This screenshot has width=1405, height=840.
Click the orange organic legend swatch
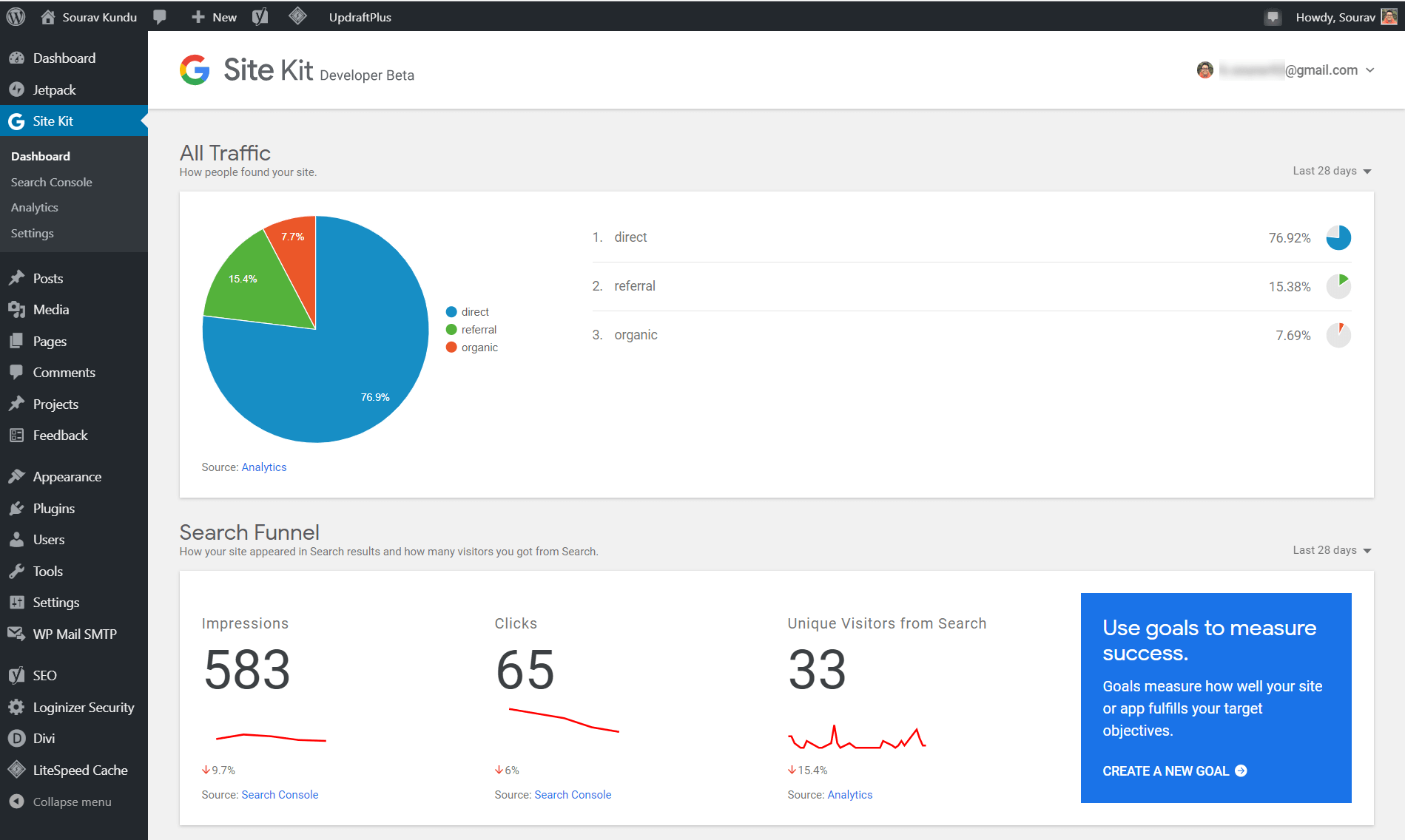tap(451, 348)
